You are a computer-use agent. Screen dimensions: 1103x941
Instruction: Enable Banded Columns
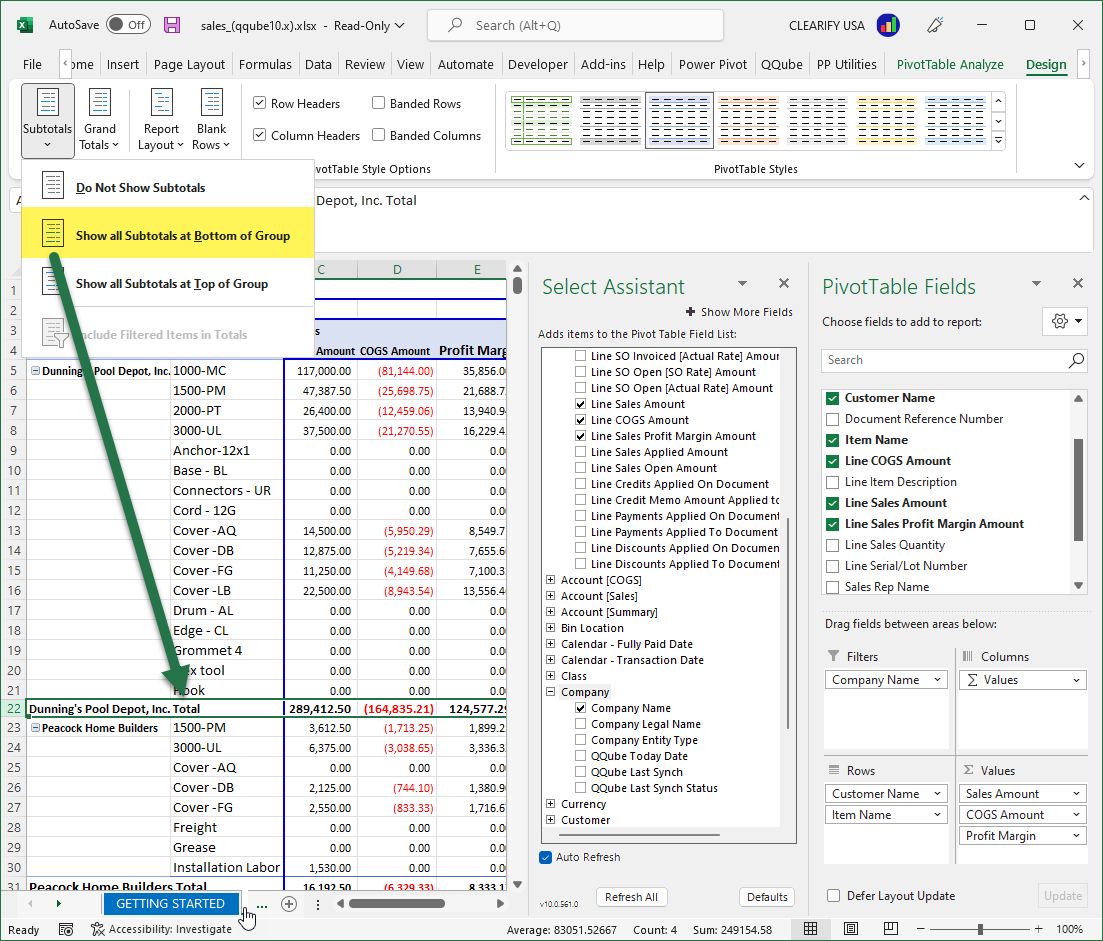[378, 135]
